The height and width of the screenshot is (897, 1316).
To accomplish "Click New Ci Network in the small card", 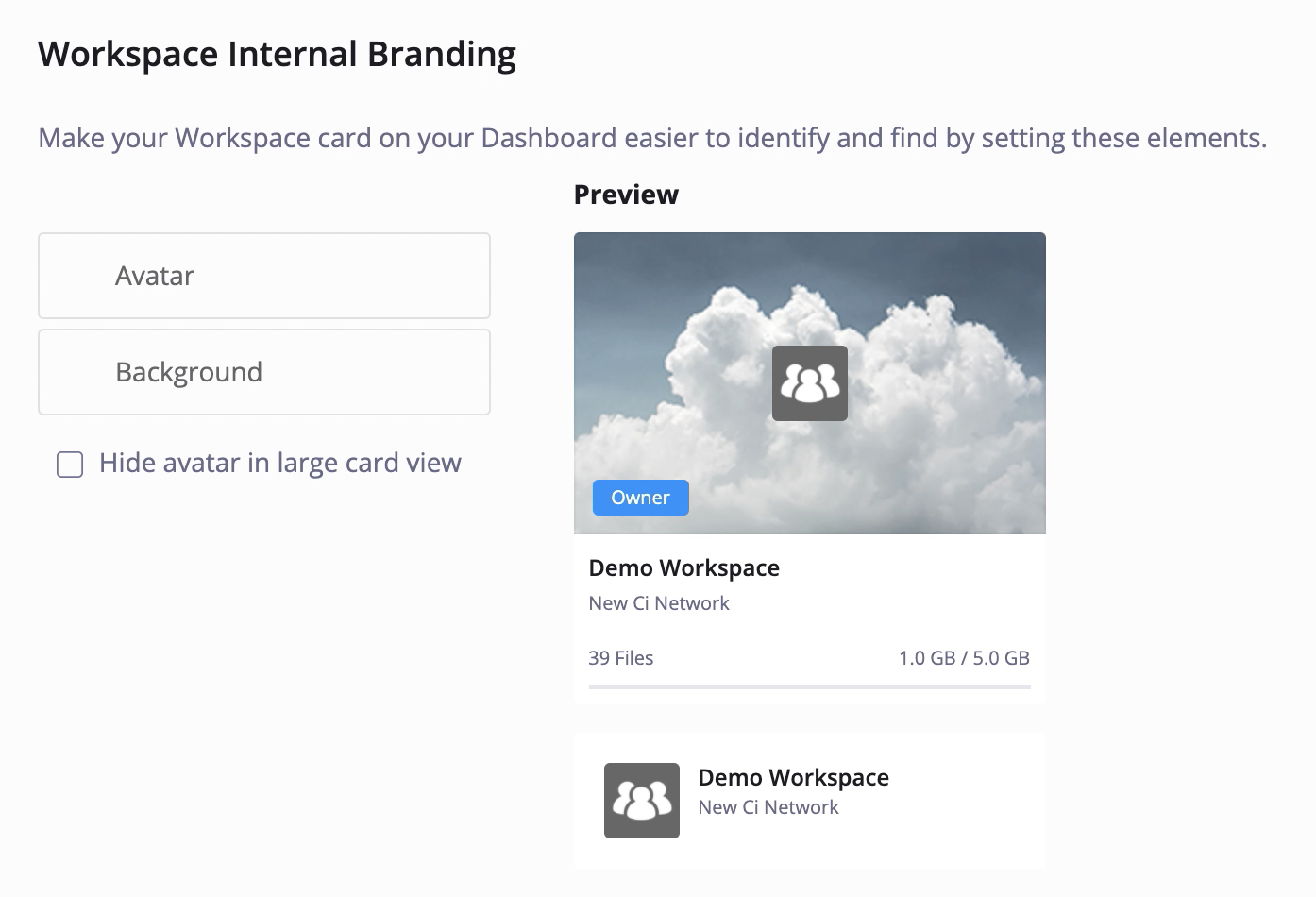I will [x=768, y=807].
